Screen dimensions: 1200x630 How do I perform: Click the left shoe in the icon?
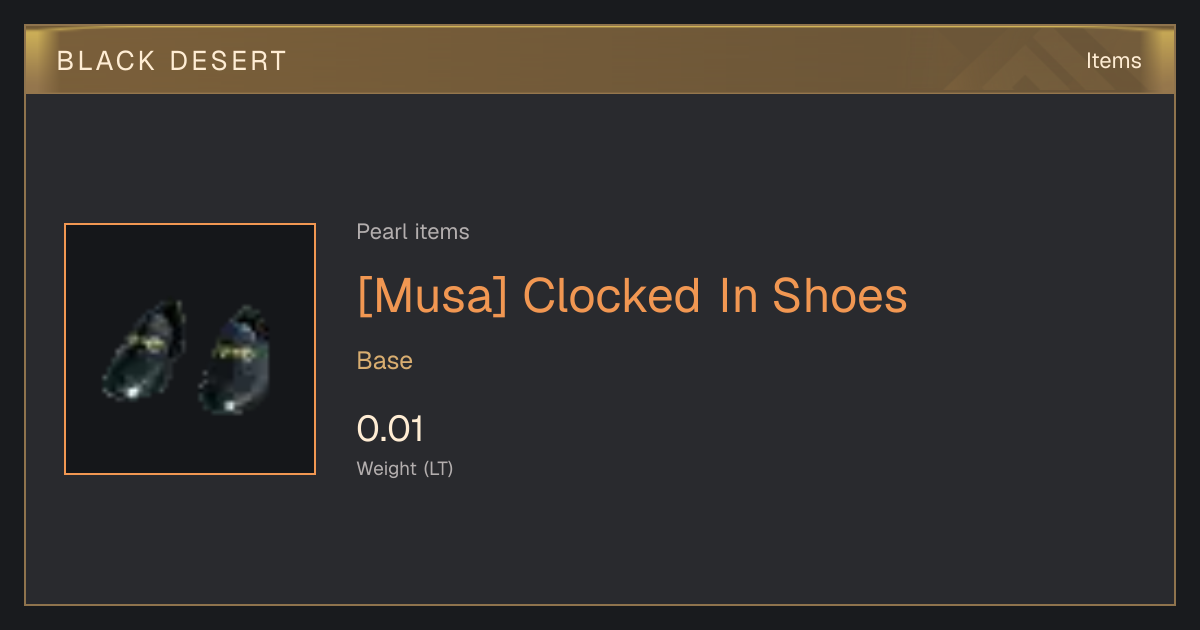pos(145,350)
